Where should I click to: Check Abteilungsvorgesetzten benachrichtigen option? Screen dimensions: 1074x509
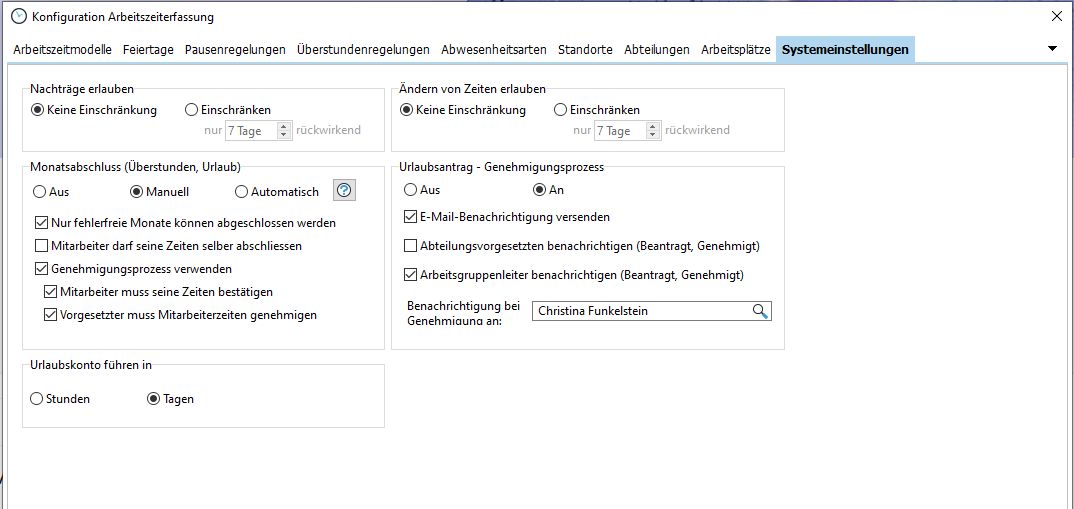pos(411,246)
